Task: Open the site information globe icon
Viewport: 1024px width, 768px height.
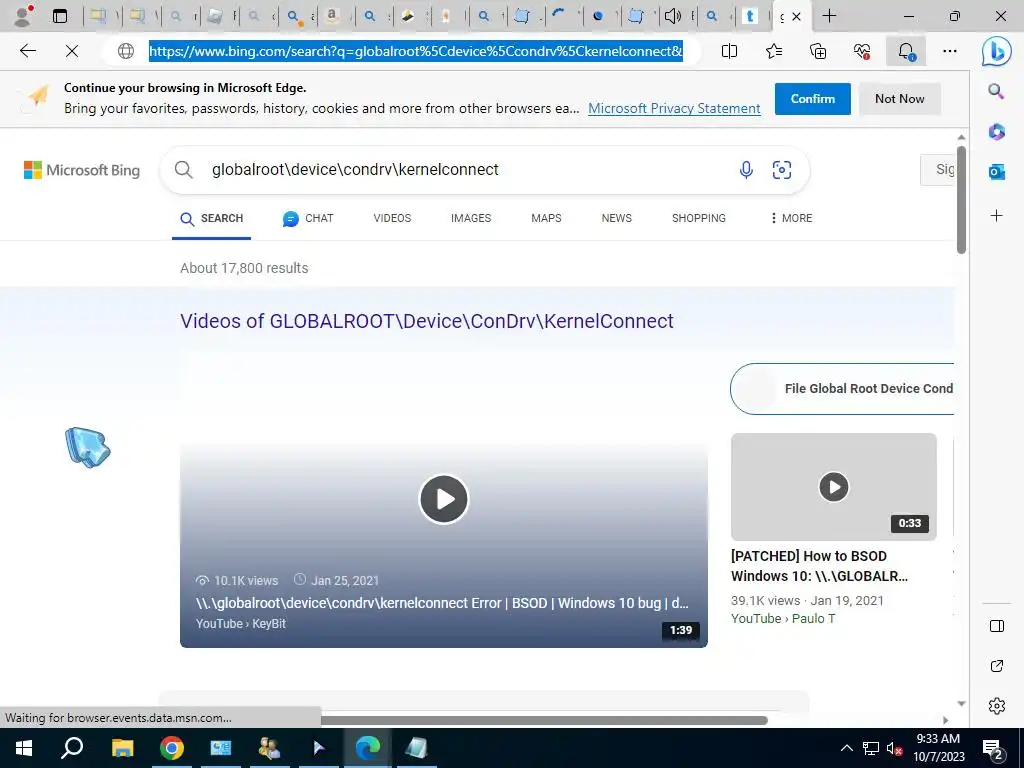Action: (x=125, y=51)
